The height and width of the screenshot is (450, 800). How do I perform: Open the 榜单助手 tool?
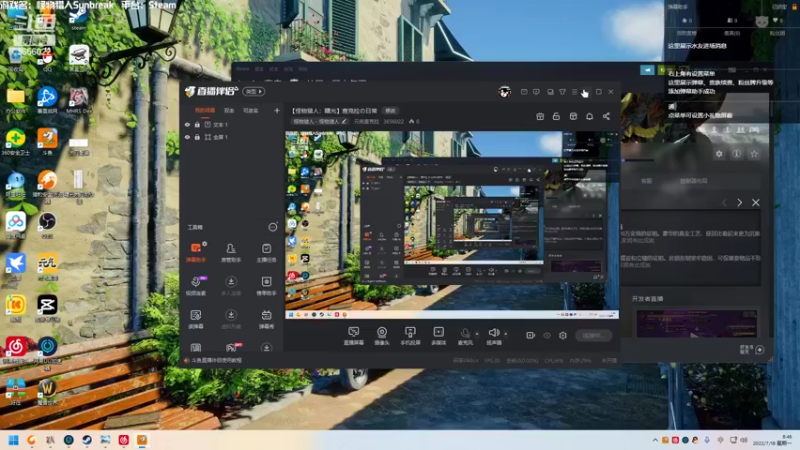coord(266,285)
